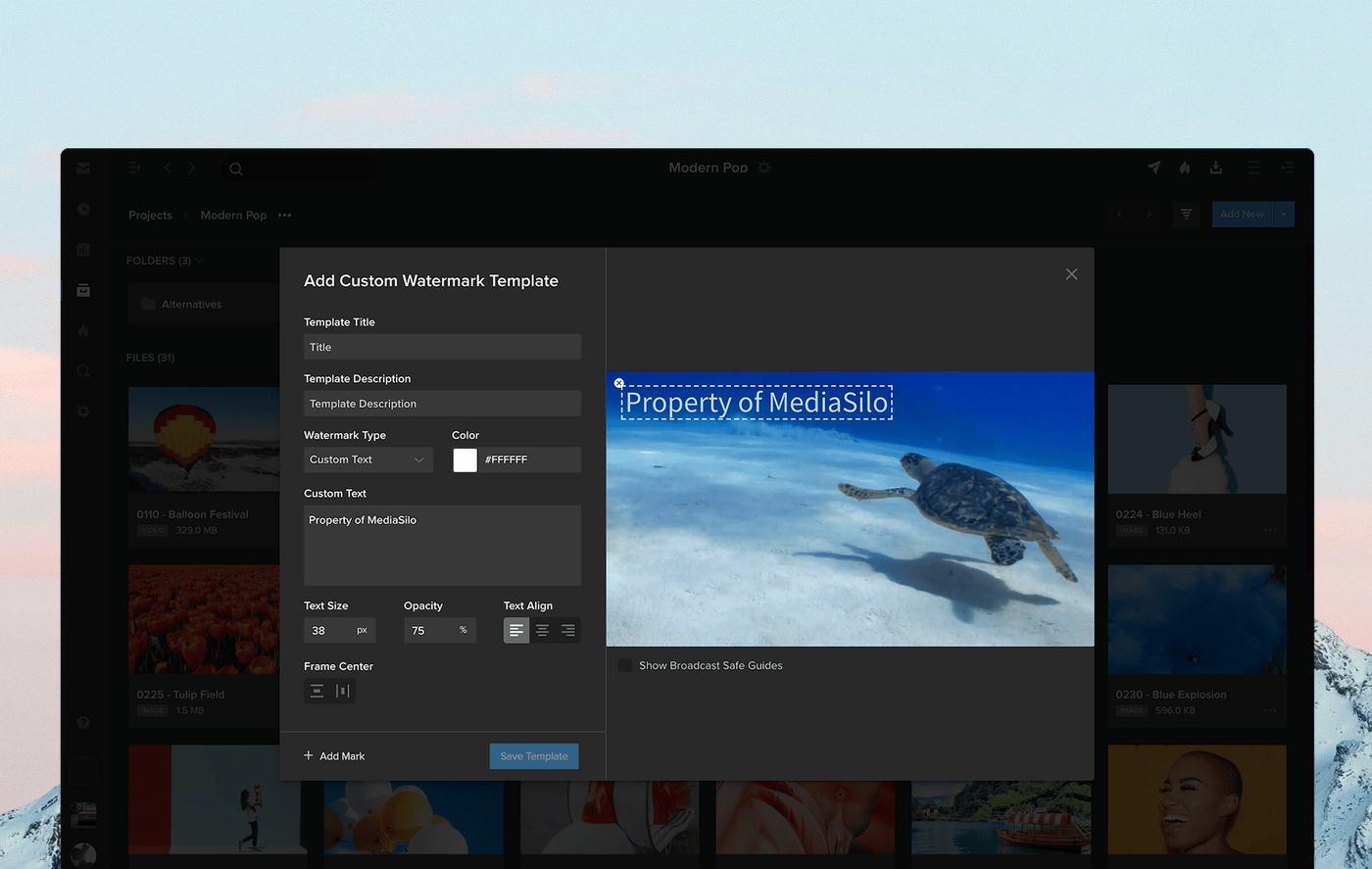The image size is (1372, 869).
Task: Click the plus icon beside Add Mark
Action: [309, 755]
